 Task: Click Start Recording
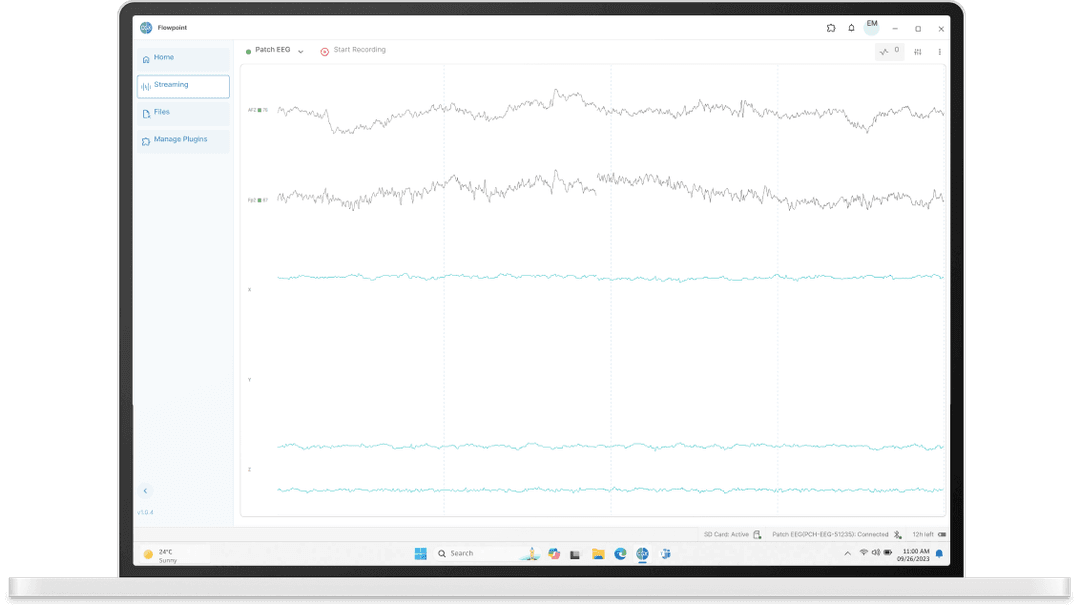359,50
